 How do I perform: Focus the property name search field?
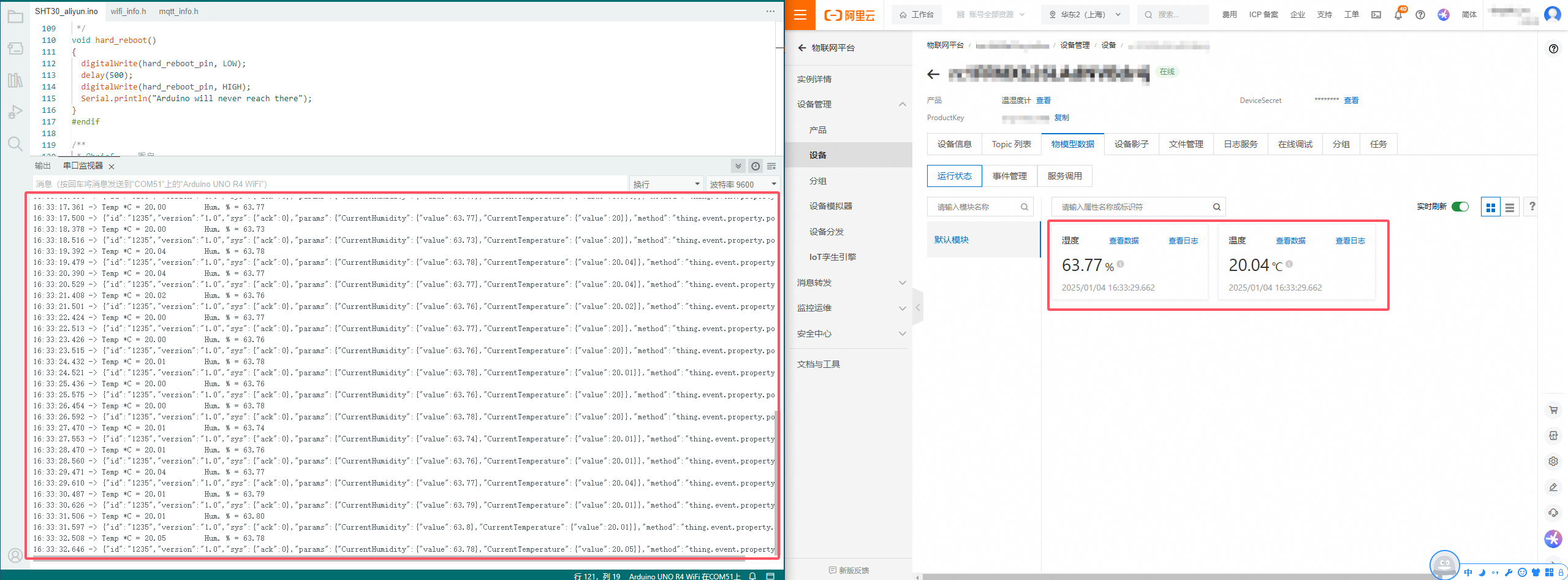pyautogui.click(x=1135, y=207)
